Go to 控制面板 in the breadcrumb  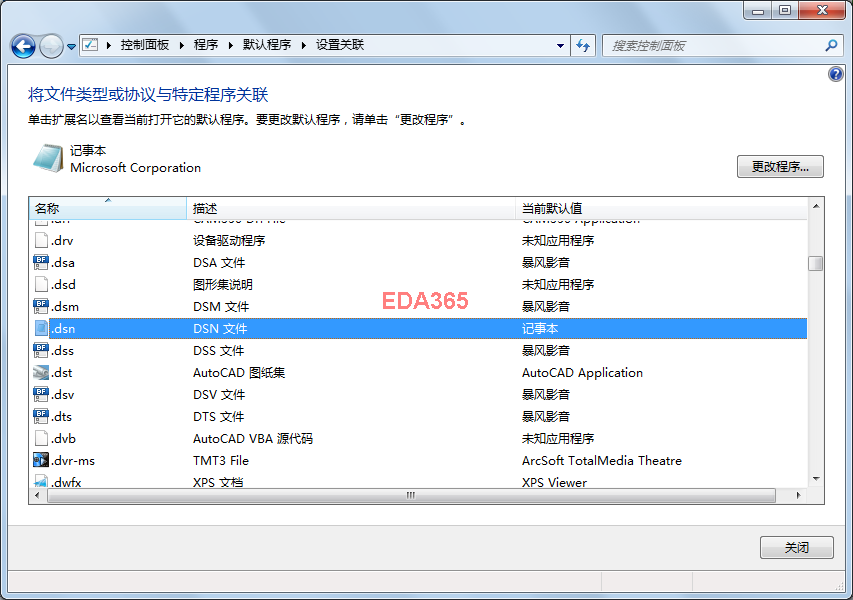[x=145, y=45]
